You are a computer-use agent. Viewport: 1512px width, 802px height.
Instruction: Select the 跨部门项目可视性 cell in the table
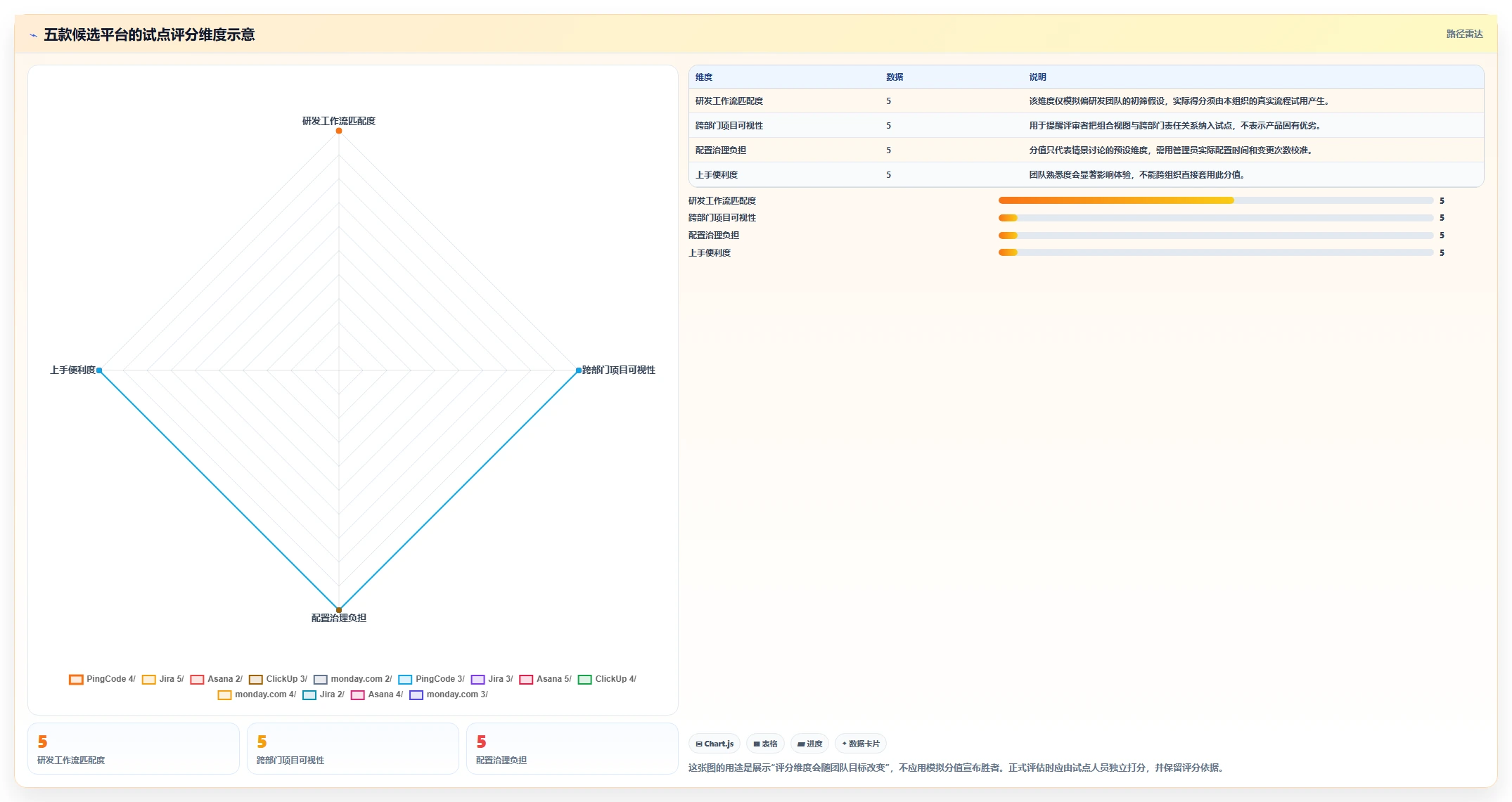tap(729, 126)
